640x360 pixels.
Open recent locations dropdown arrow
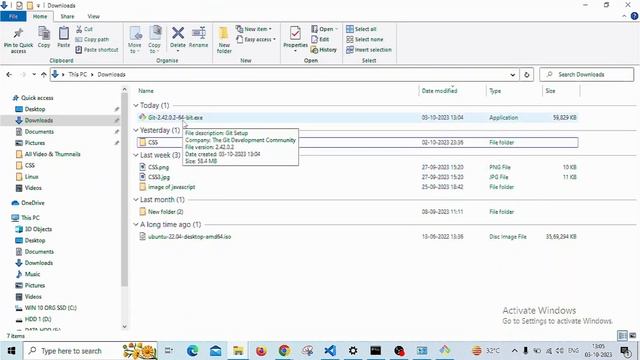point(34,74)
